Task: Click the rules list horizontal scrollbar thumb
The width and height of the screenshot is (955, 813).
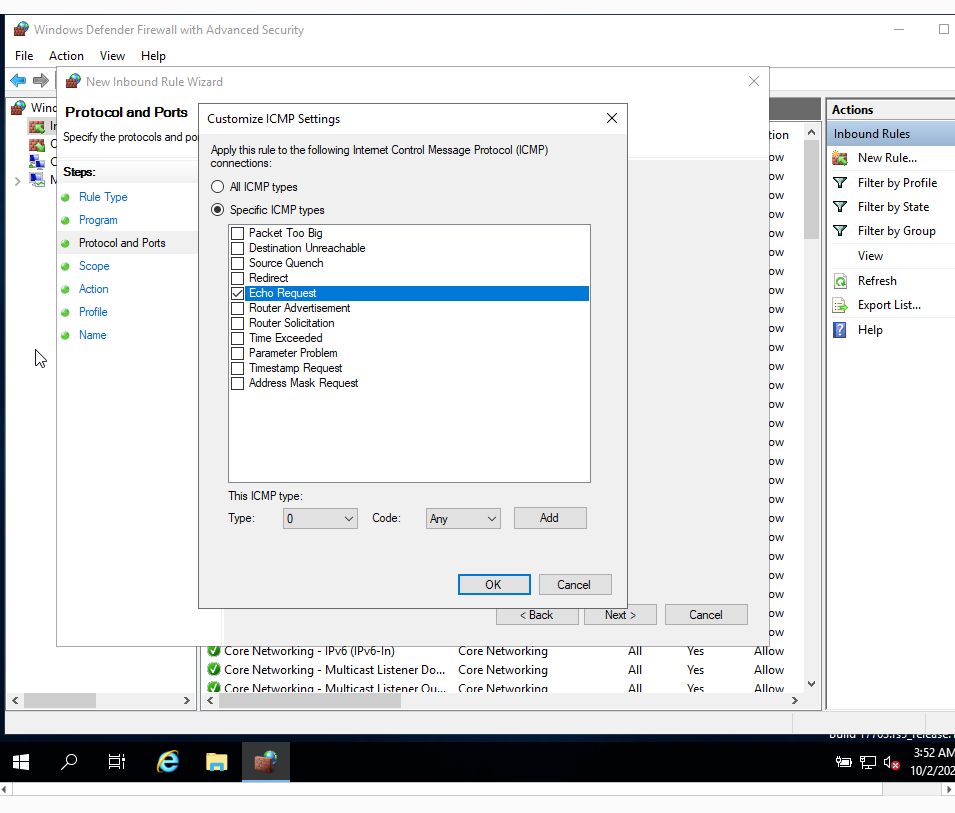Action: click(310, 701)
